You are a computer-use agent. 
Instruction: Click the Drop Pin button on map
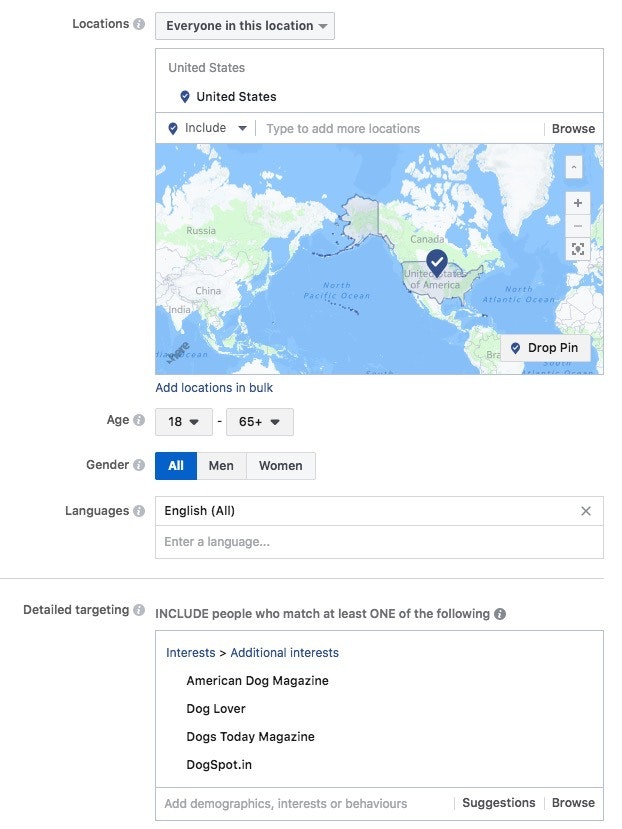pyautogui.click(x=545, y=348)
